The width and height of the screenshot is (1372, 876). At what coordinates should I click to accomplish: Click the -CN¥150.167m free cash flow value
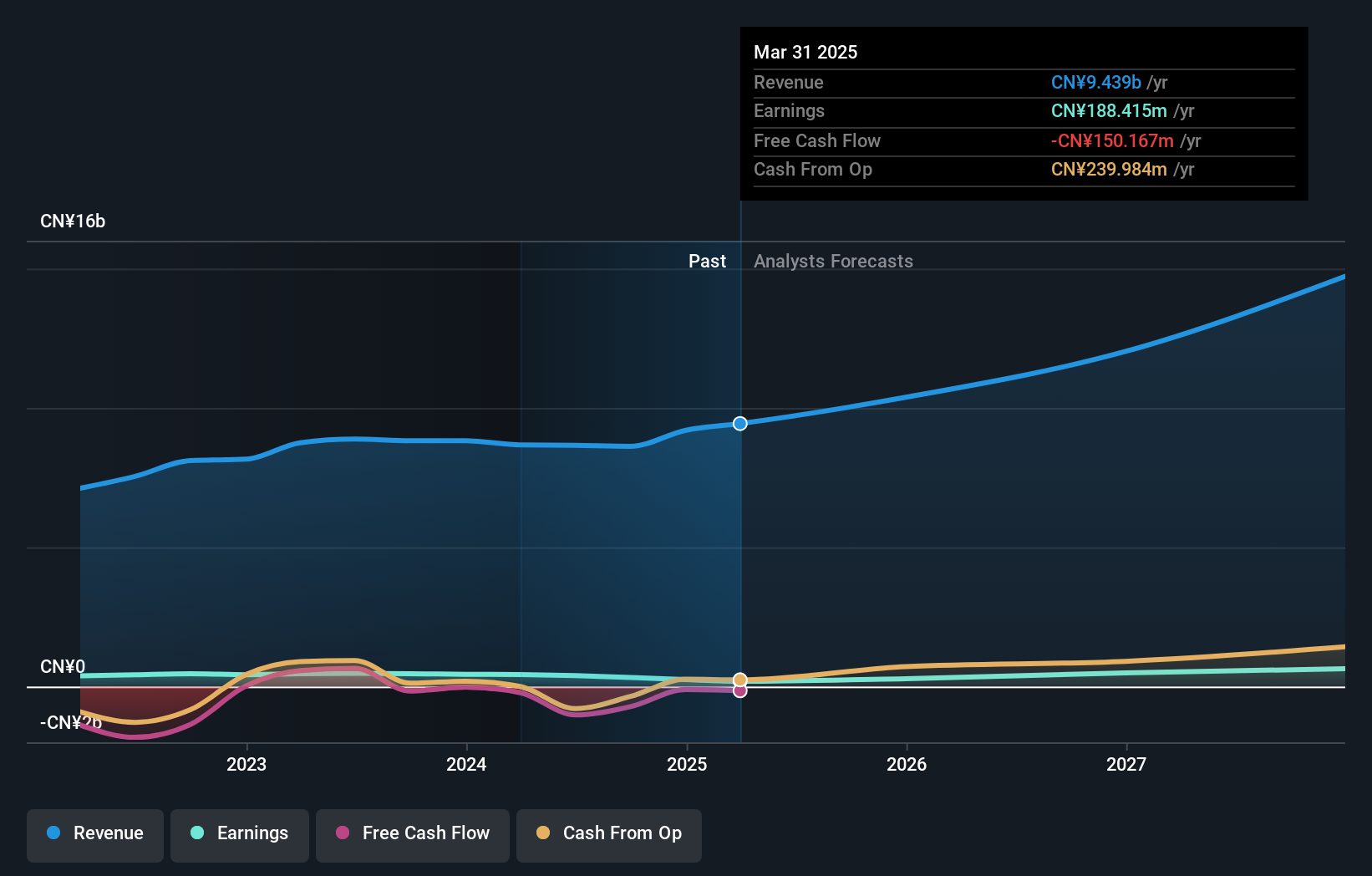click(1112, 140)
